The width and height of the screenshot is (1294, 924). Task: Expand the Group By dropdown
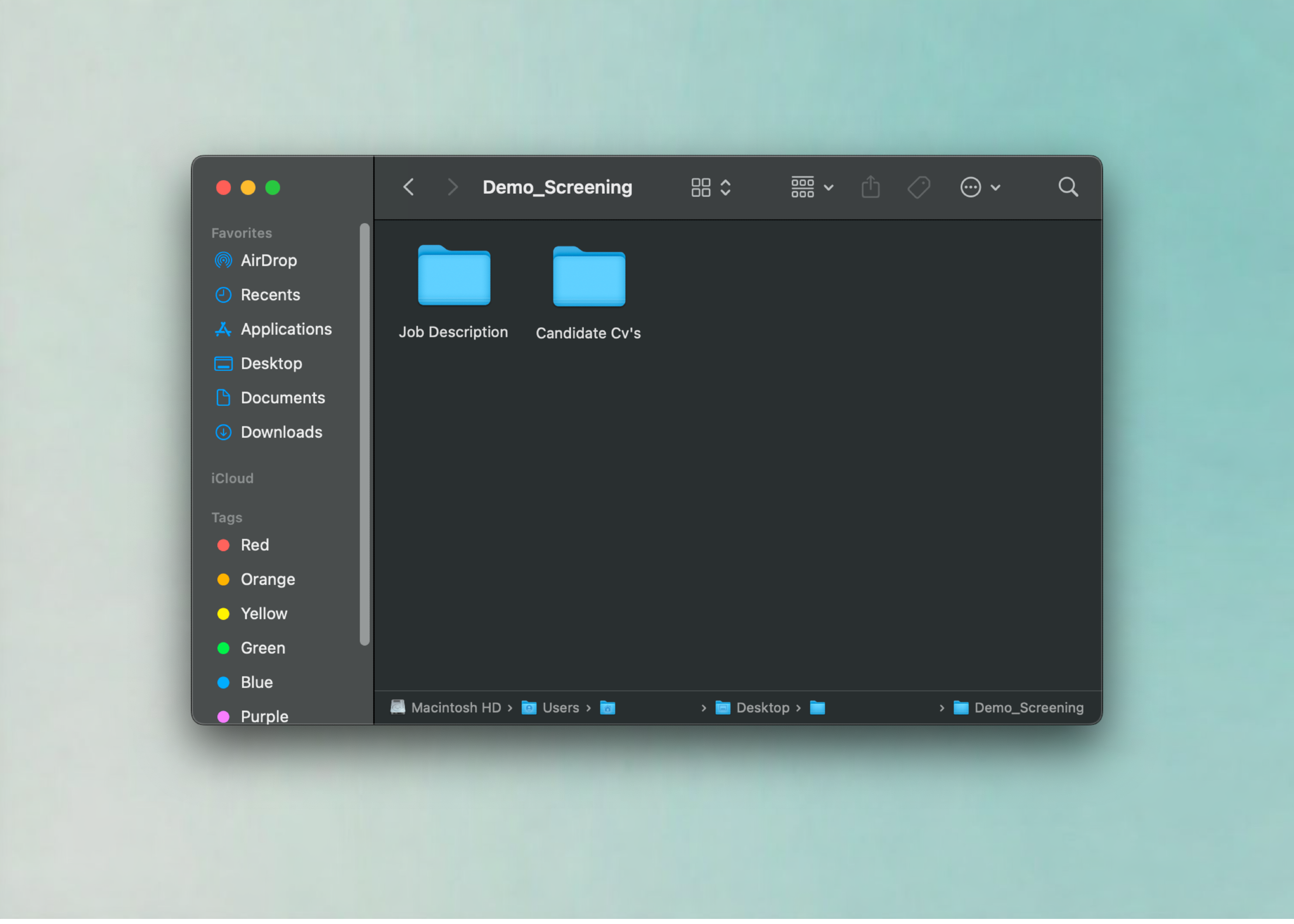click(812, 187)
